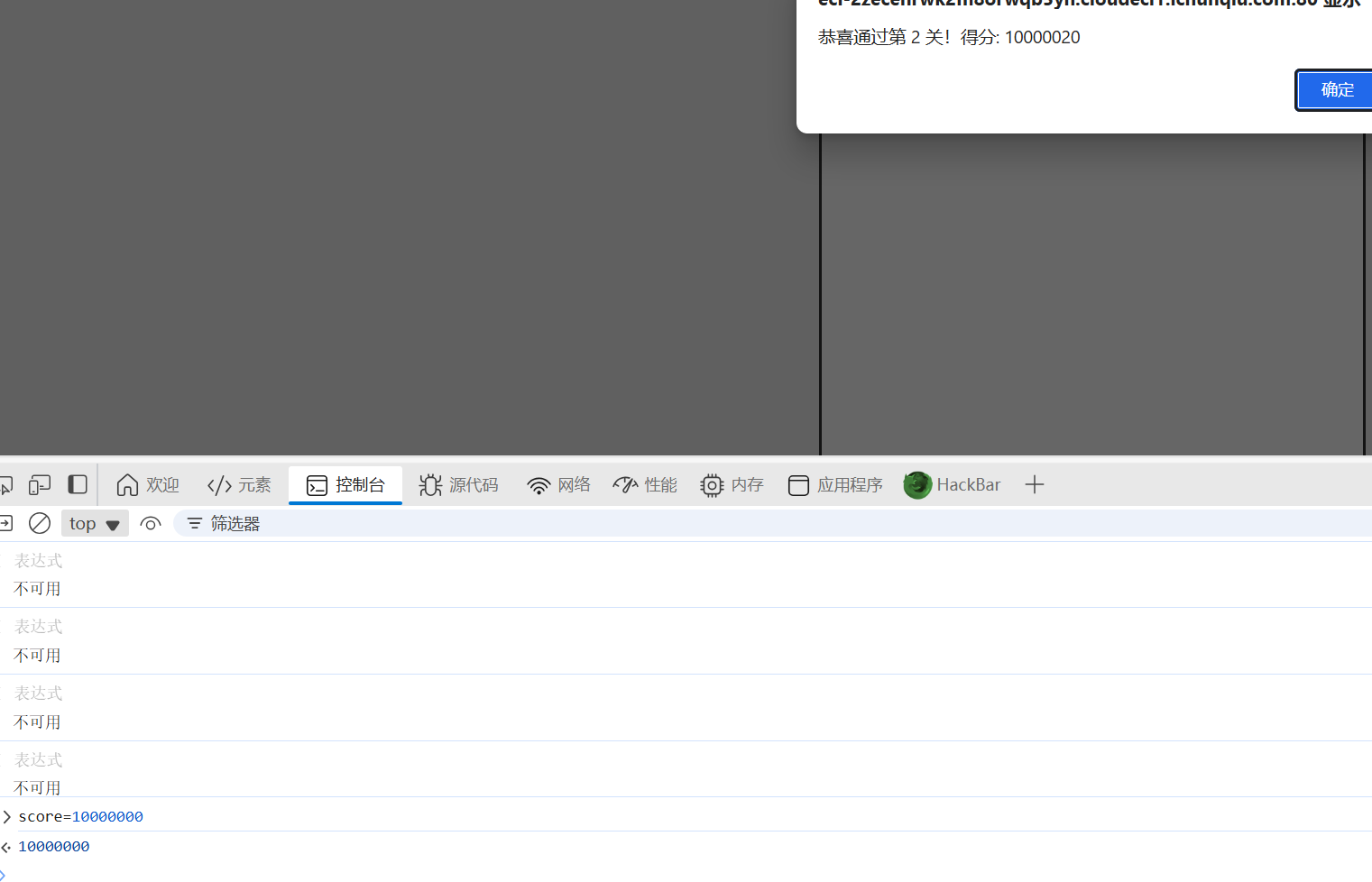This screenshot has width=1372, height=882.
Task: Select the 控制台 (Console) tab
Action: [x=345, y=485]
